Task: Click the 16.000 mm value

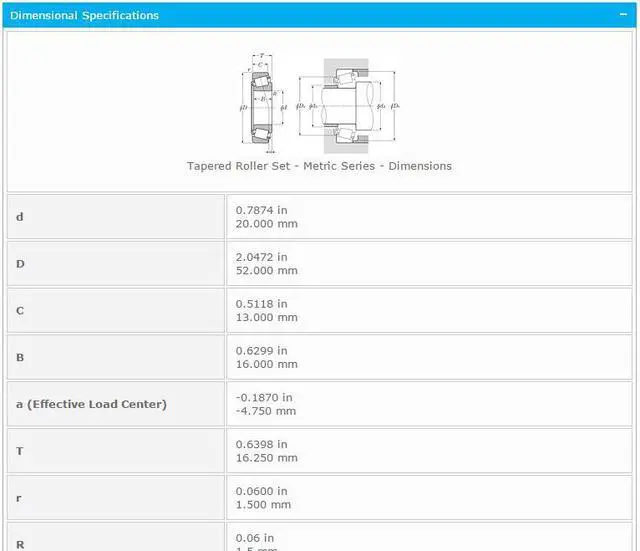Action: 266,364
